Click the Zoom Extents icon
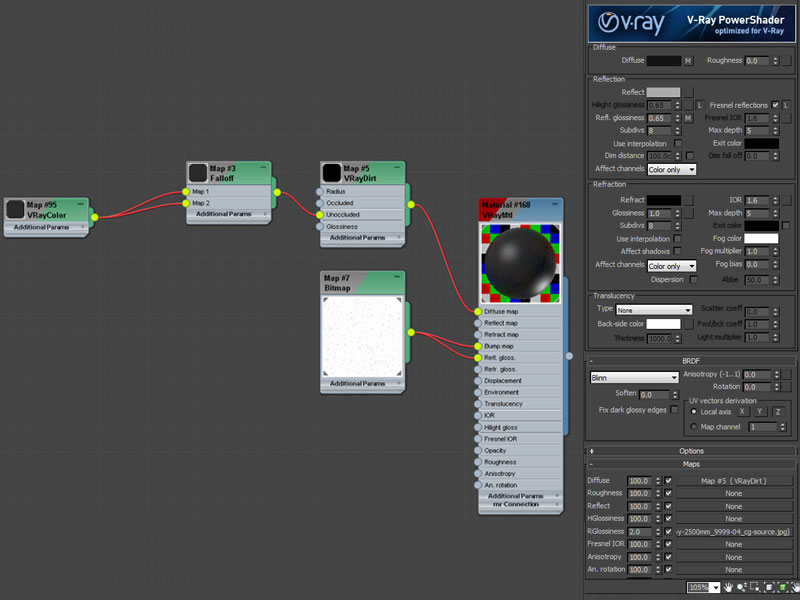Viewport: 800px width, 600px height. (x=769, y=587)
